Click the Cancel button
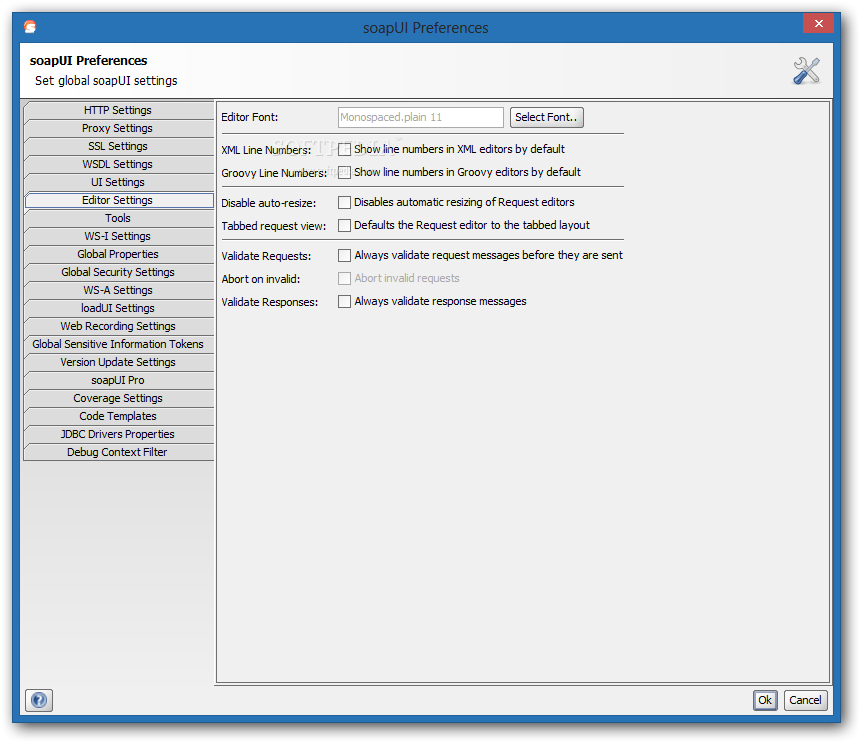The width and height of the screenshot is (861, 743). [x=805, y=700]
